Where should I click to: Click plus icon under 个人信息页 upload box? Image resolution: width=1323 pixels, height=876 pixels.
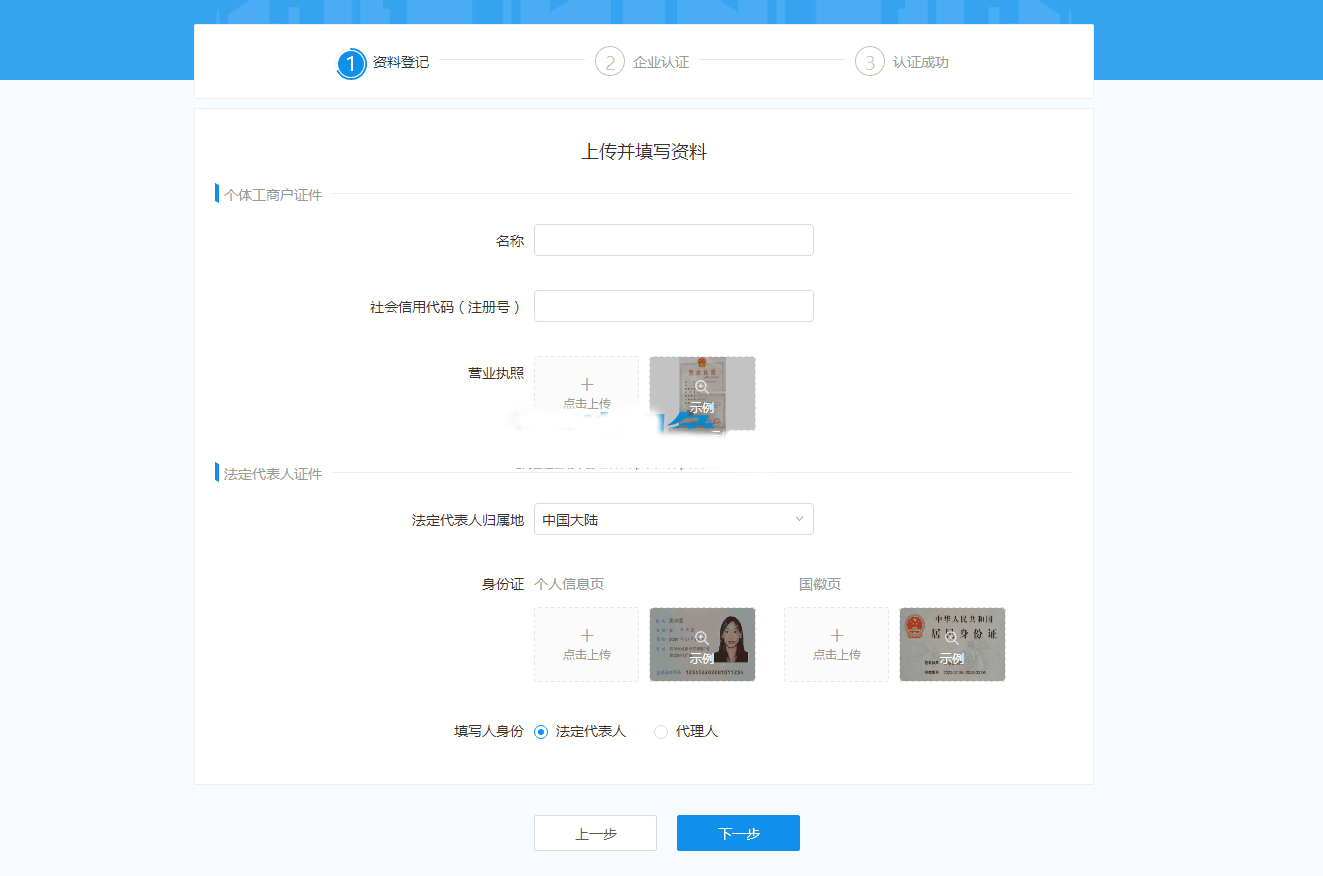[587, 636]
